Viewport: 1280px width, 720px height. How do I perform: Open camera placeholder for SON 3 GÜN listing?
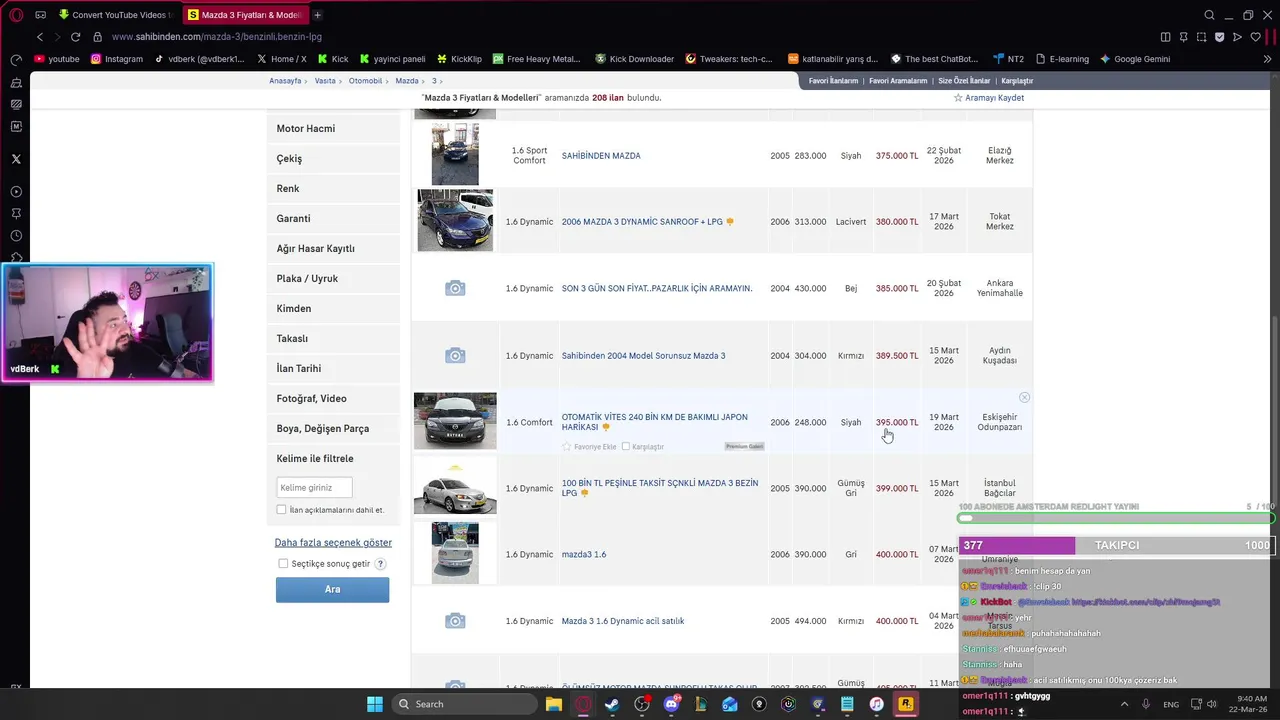[455, 288]
